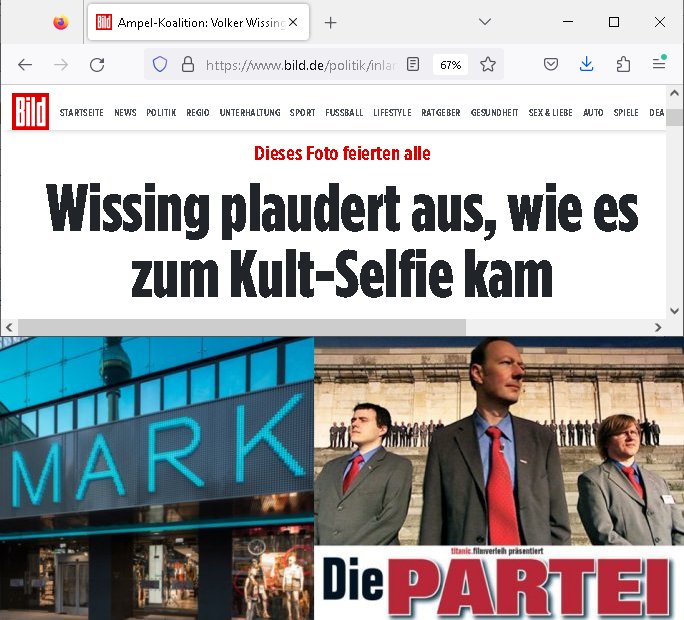Click the horizontal scrollbar right arrow
684x620 pixels.
coord(658,327)
